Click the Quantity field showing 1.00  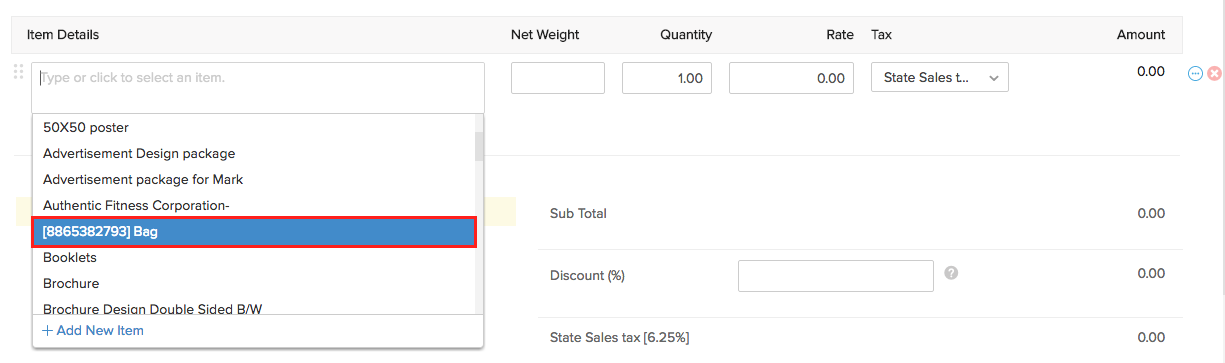click(667, 78)
